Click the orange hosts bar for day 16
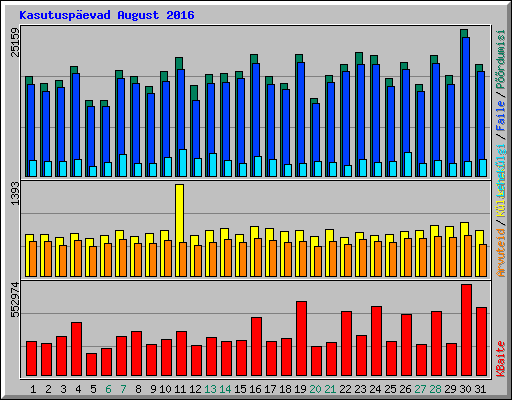 click(x=258, y=257)
